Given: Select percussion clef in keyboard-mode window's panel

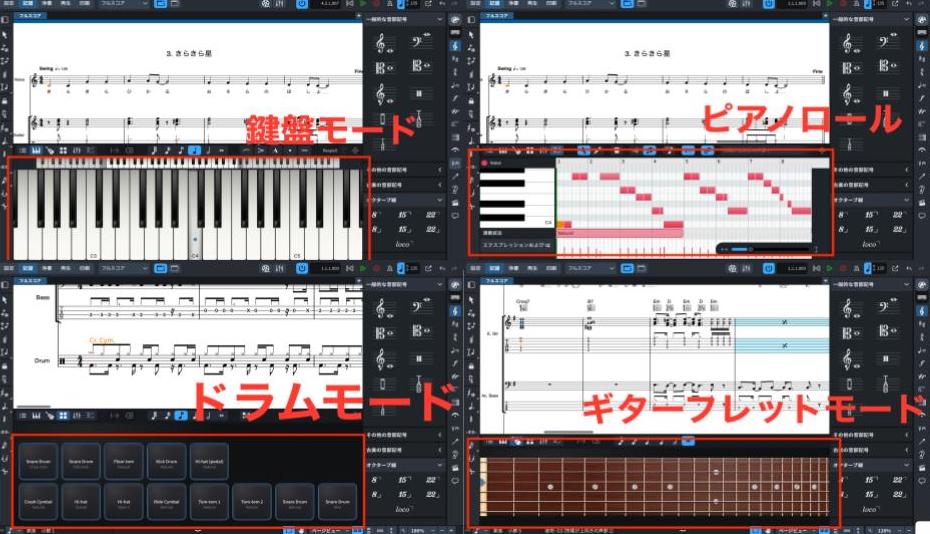Looking at the screenshot, I should (x=419, y=94).
